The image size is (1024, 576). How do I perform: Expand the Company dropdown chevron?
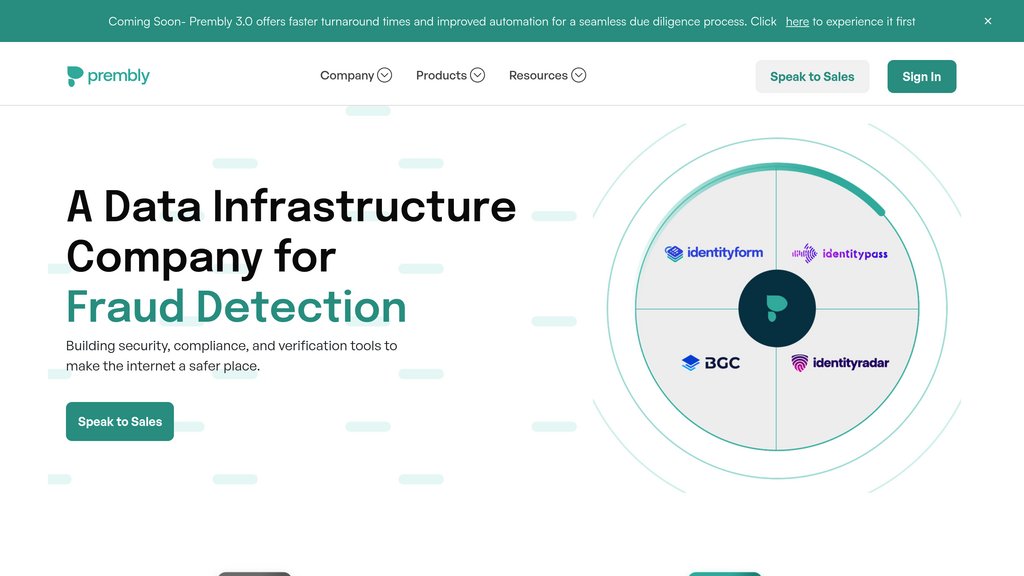[385, 76]
